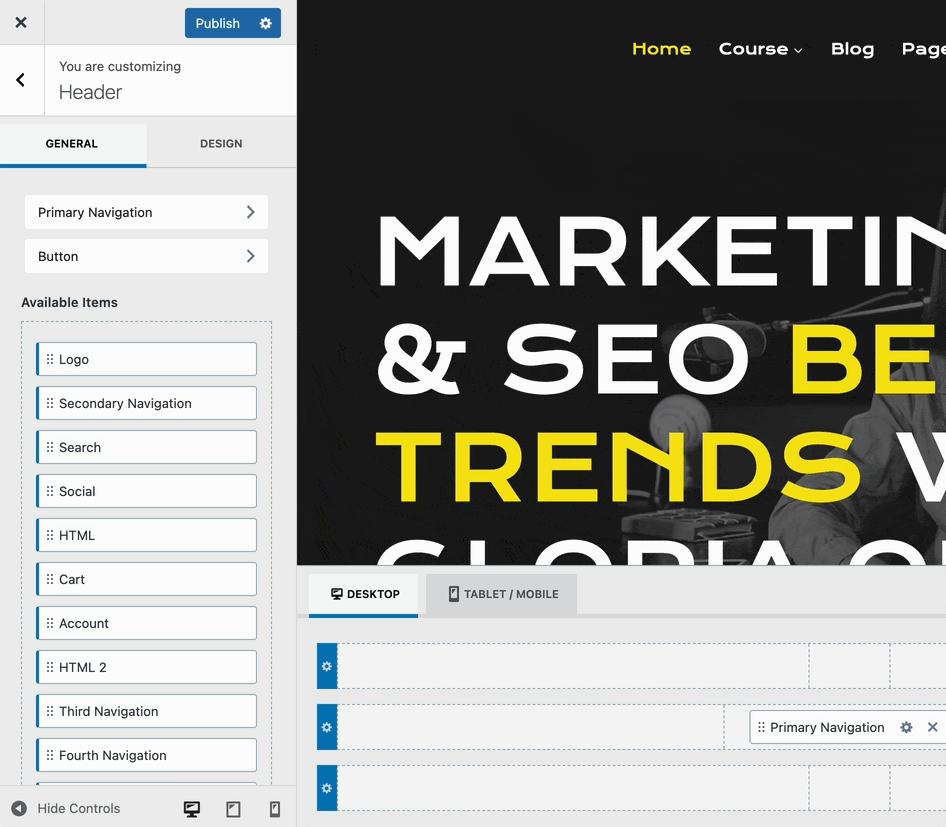Hide Controls in the footer bar
Screen dimensions: 946x827
click(66, 809)
